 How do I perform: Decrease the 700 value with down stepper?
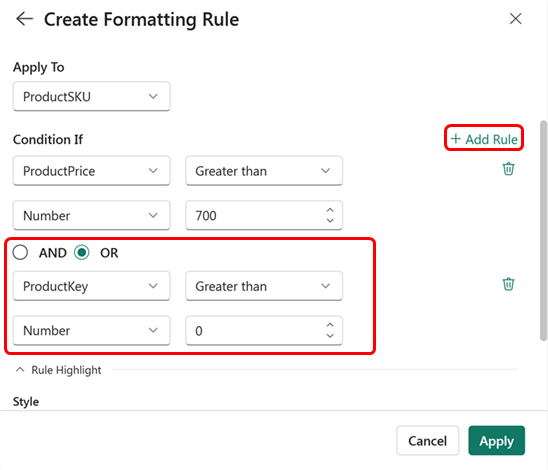[330, 220]
